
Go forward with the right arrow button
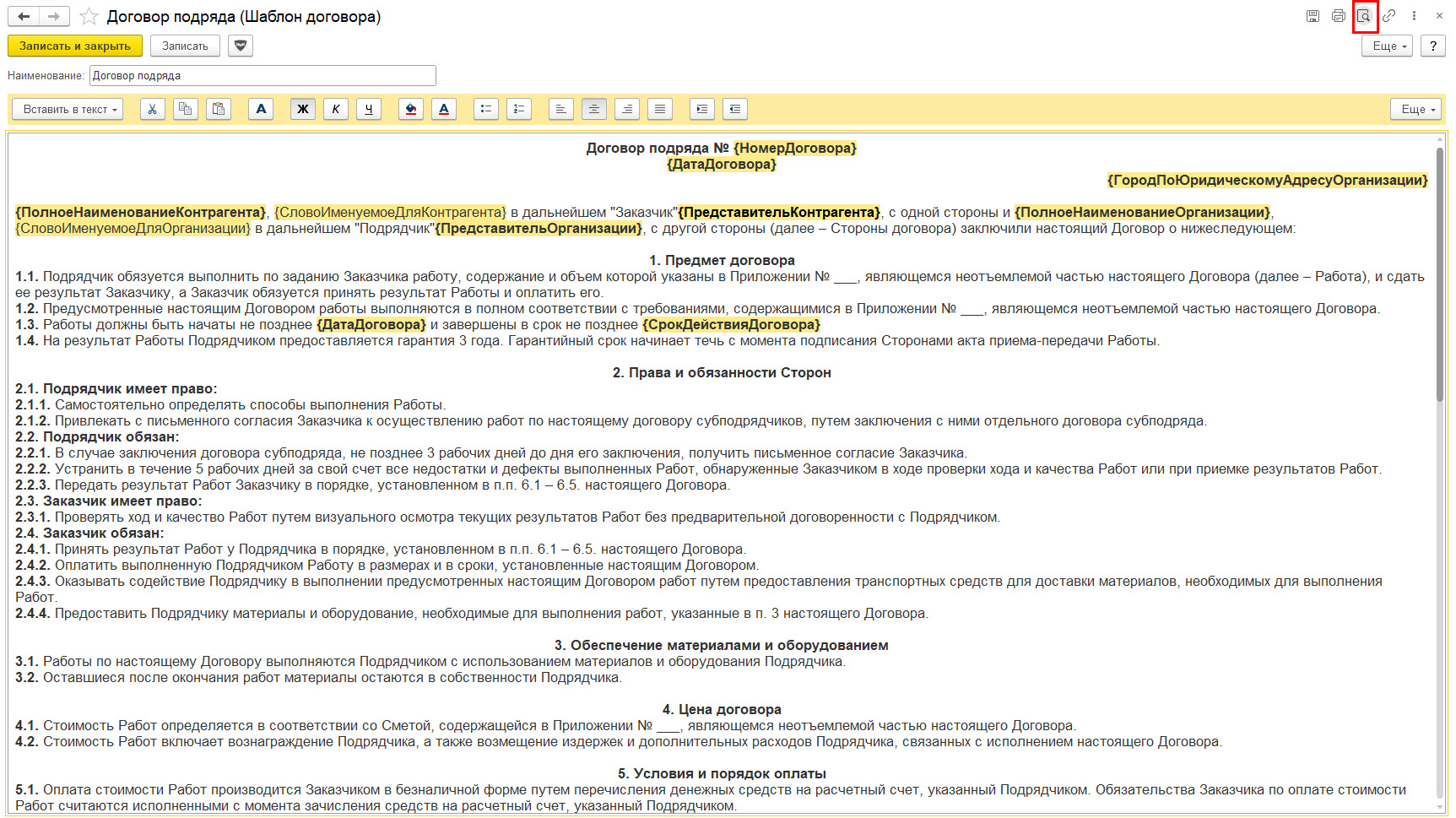click(x=54, y=16)
